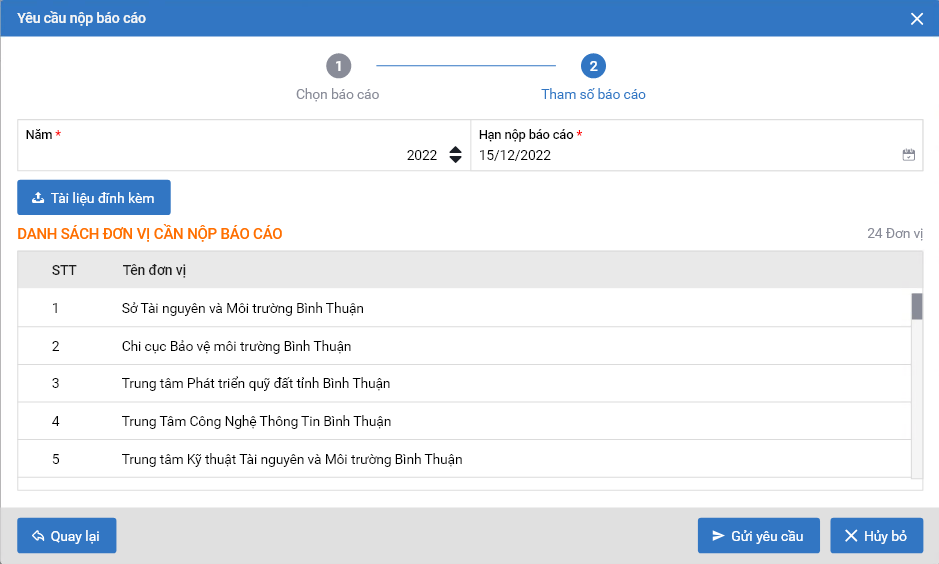Select step 2 circle Tham số báo cáo
This screenshot has width=939, height=564.
593,67
